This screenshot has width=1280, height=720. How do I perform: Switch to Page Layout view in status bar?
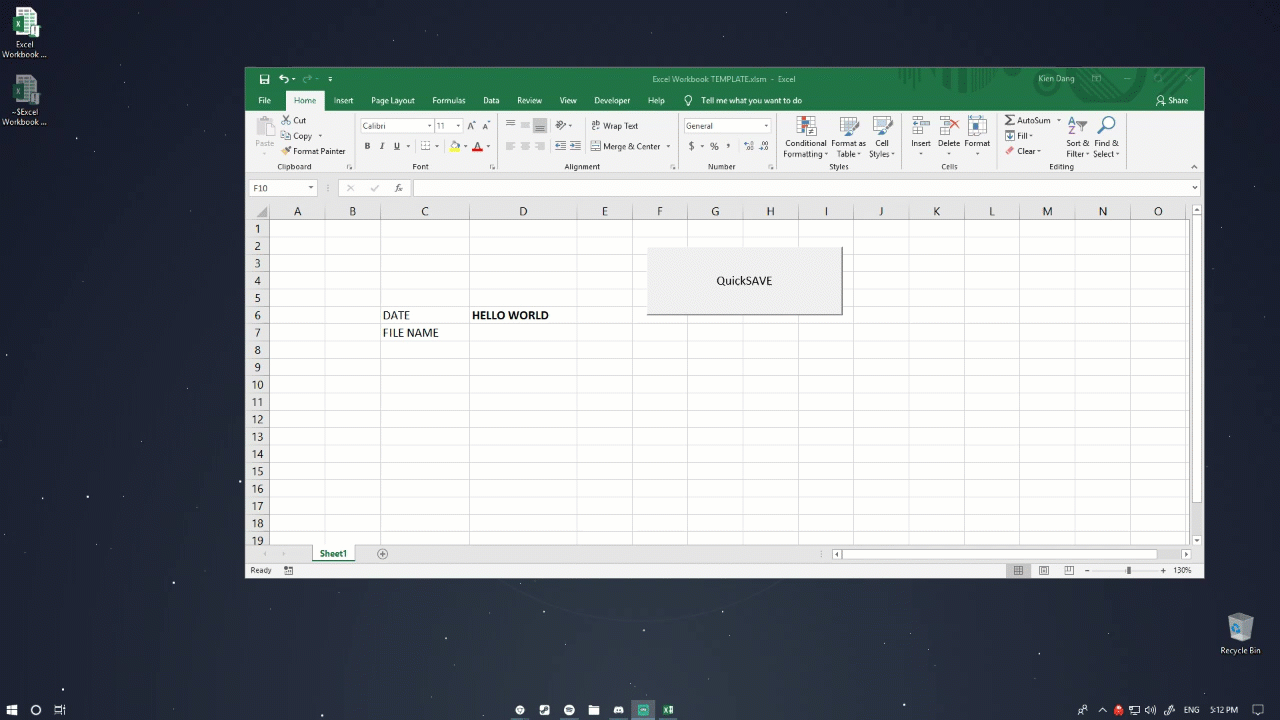(1043, 570)
